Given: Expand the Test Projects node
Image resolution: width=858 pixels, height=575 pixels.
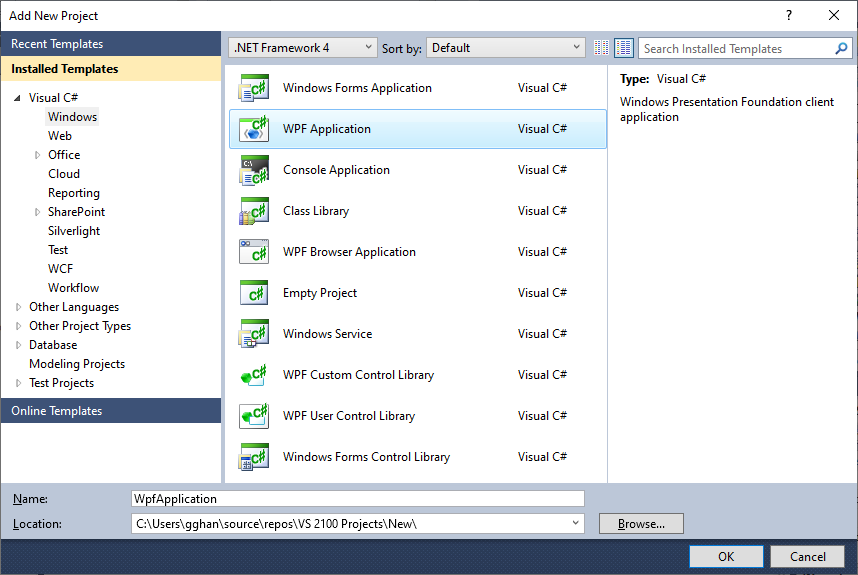Looking at the screenshot, I should (19, 384).
